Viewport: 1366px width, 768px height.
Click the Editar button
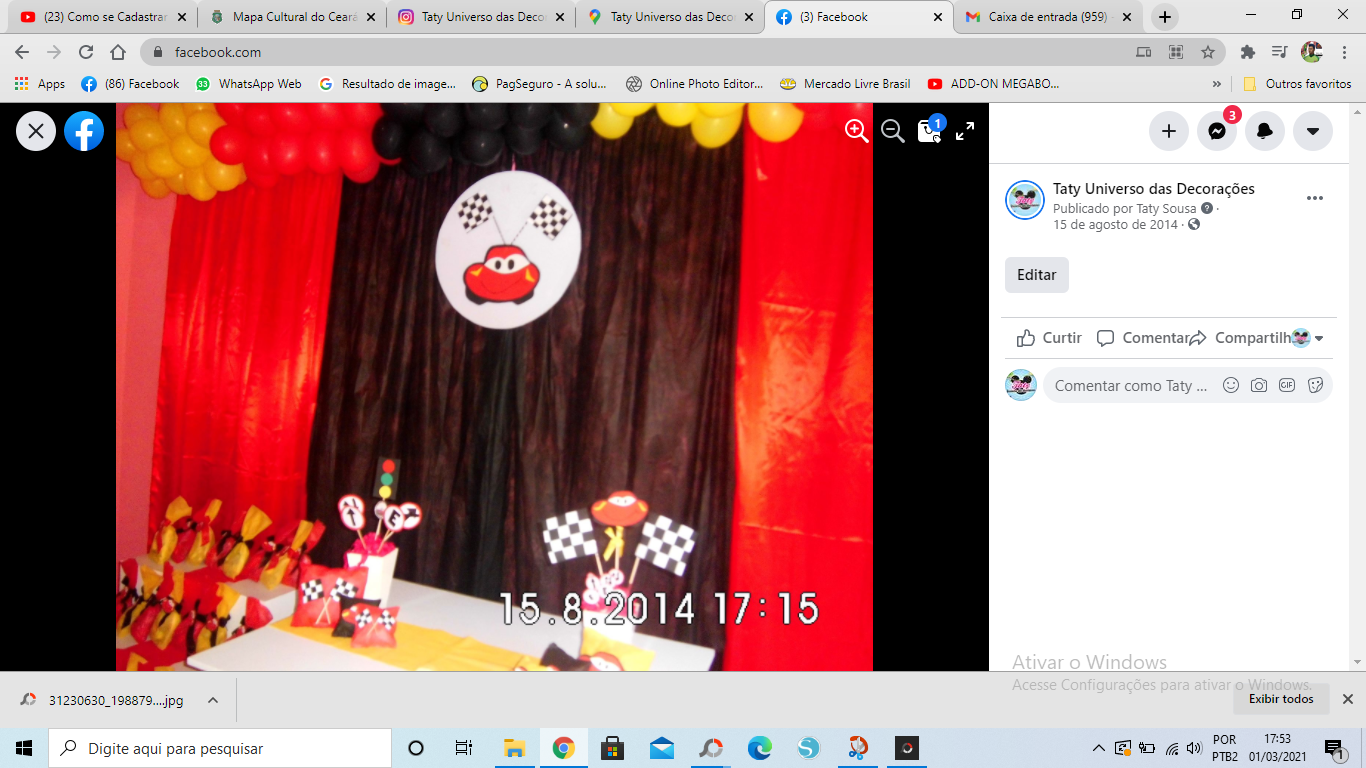(x=1036, y=275)
